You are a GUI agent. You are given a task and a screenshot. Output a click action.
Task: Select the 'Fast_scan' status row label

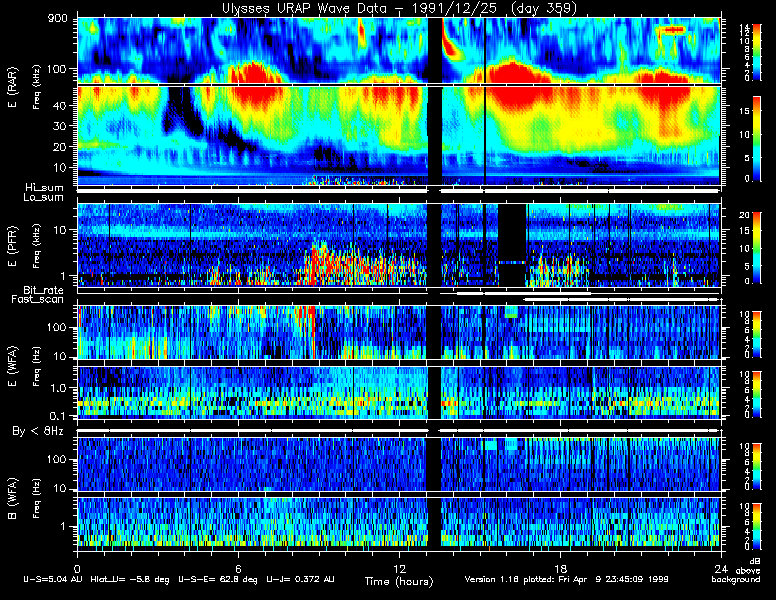click(x=38, y=299)
